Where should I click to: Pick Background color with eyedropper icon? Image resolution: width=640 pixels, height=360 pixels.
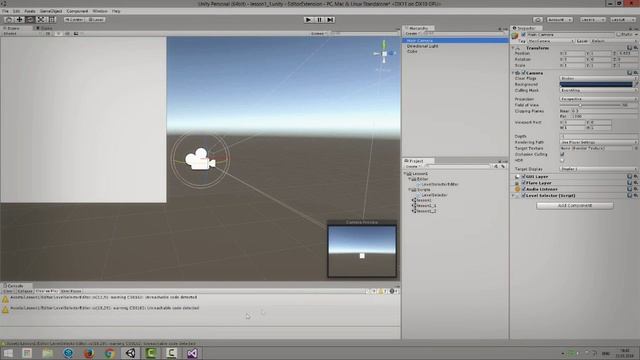[636, 84]
